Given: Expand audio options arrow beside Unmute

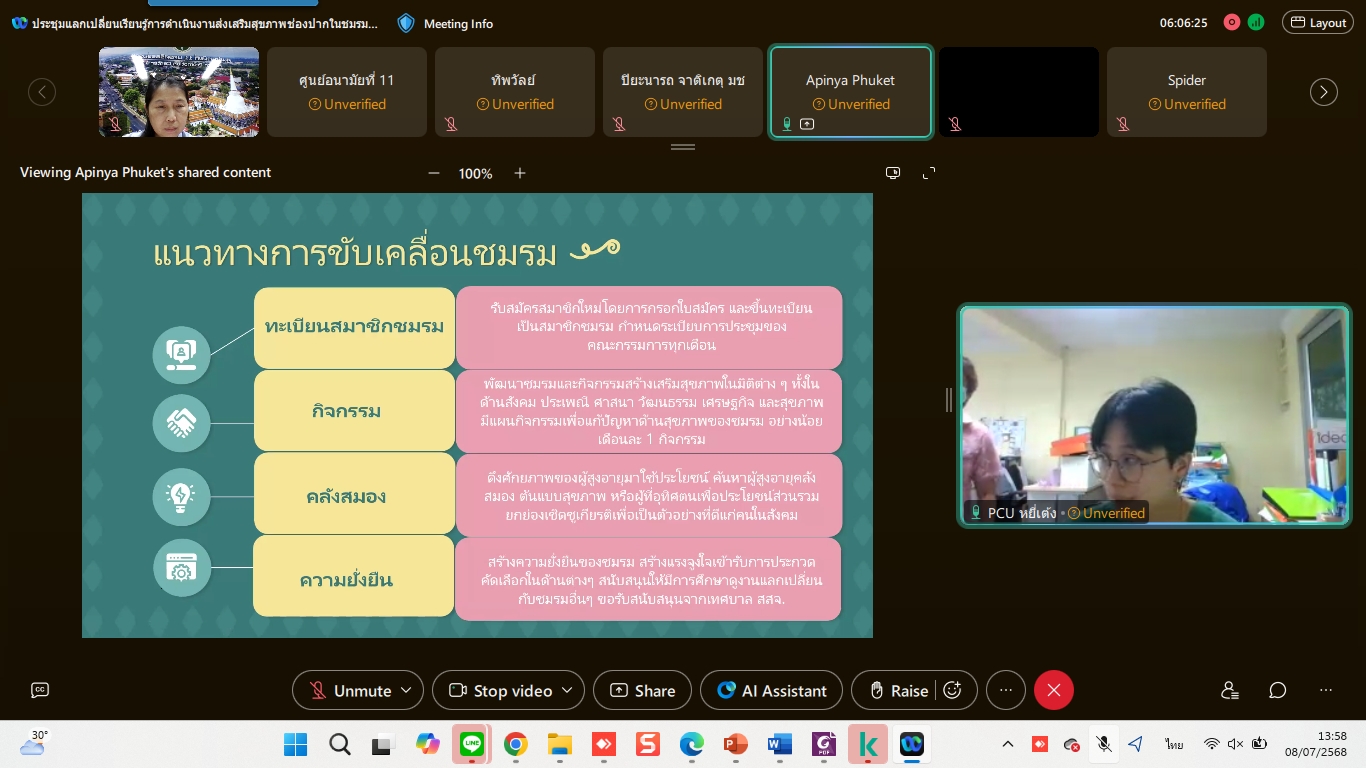Looking at the screenshot, I should point(406,690).
